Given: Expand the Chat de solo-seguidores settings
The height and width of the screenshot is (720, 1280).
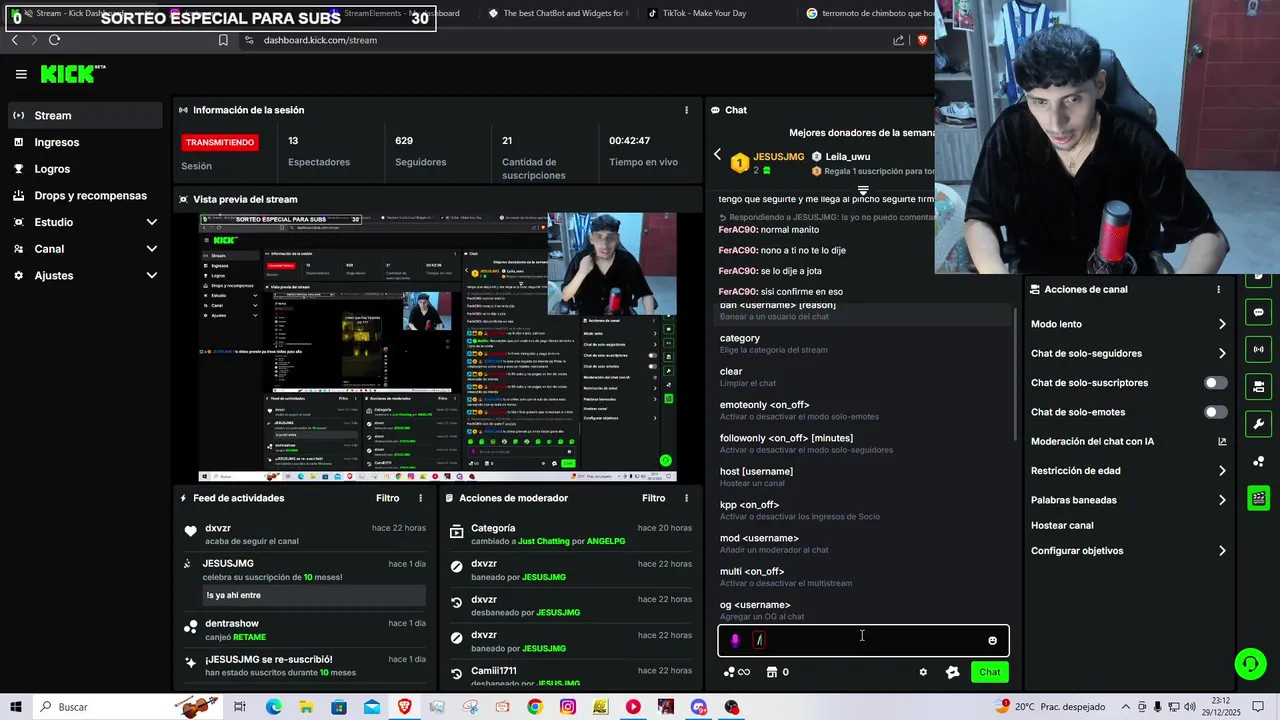Looking at the screenshot, I should pyautogui.click(x=1222, y=353).
